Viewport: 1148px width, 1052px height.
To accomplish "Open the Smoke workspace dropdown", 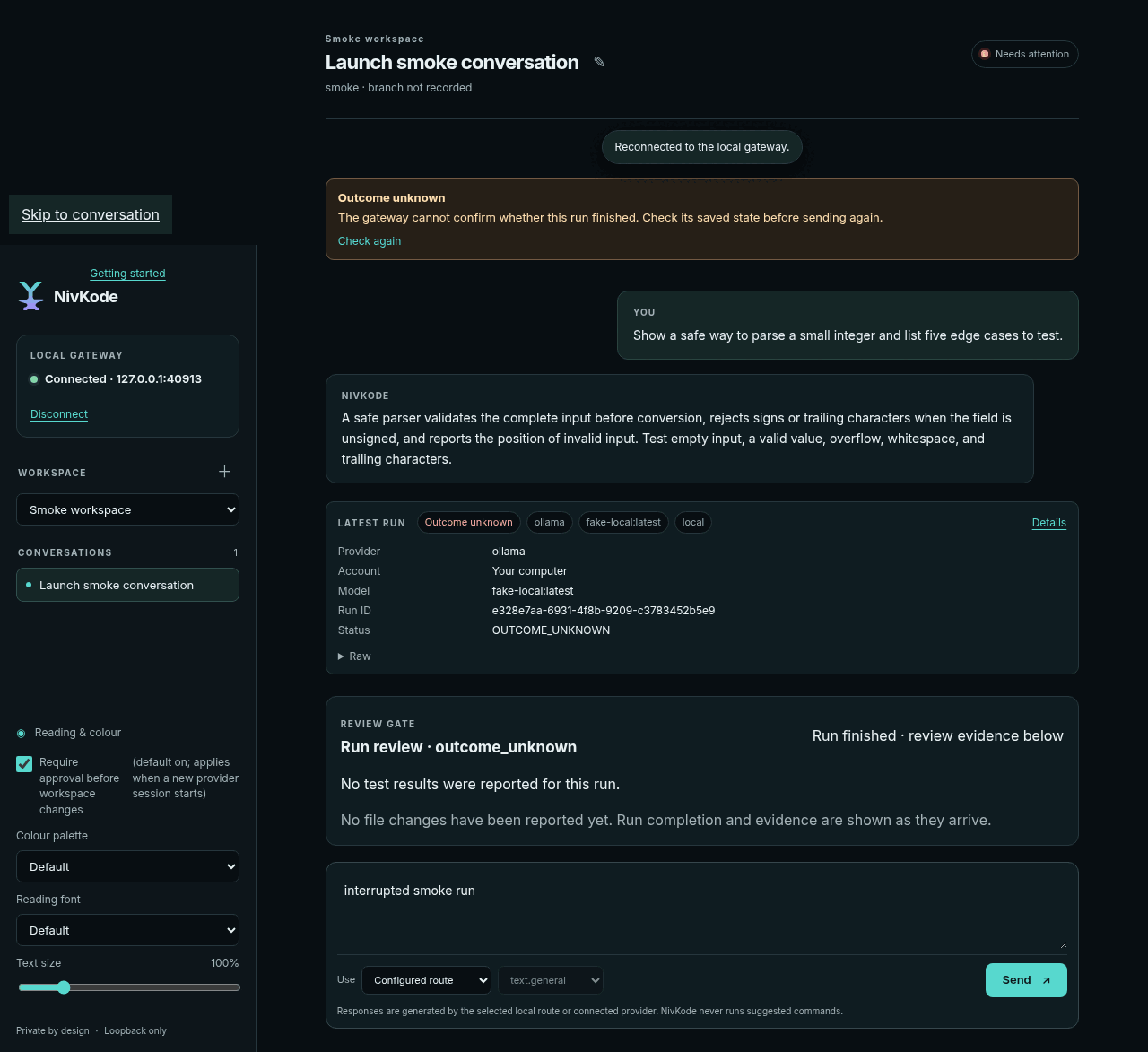I will (x=127, y=509).
